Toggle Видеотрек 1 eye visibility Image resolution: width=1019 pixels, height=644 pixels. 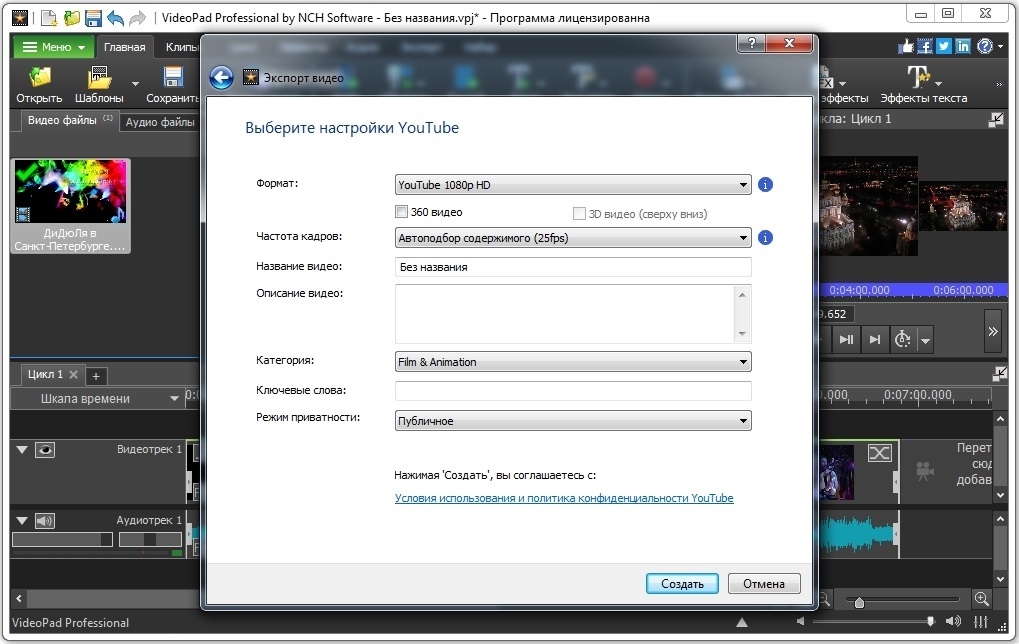(45, 450)
